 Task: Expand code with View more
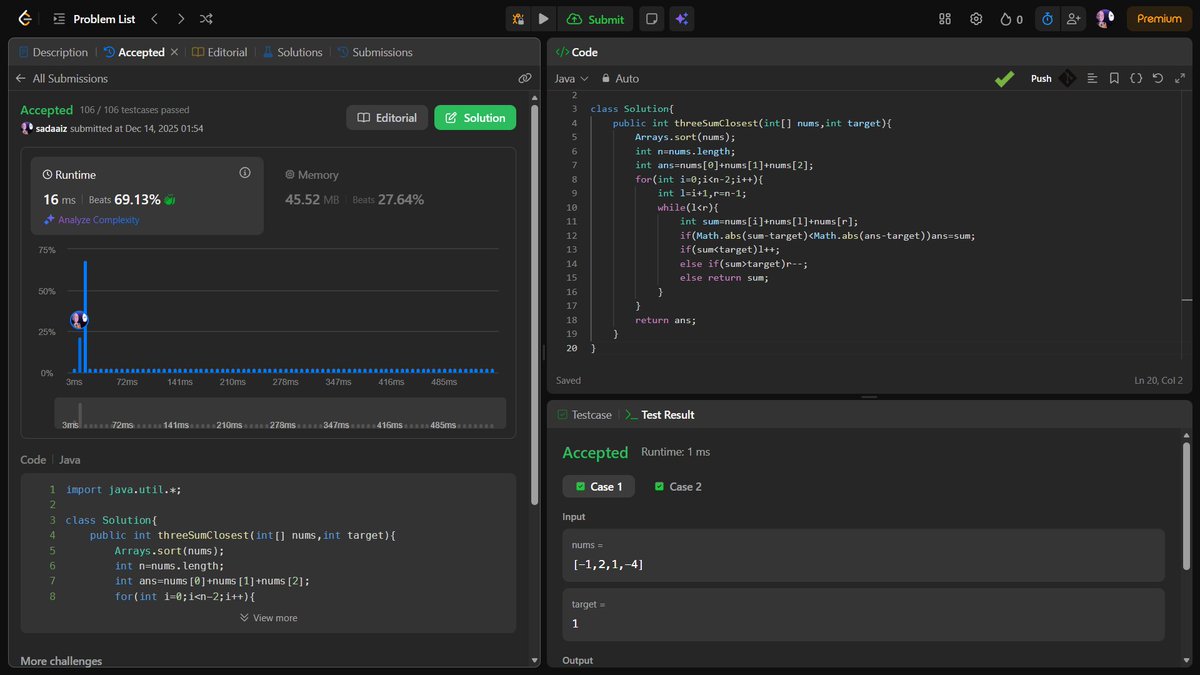[268, 618]
